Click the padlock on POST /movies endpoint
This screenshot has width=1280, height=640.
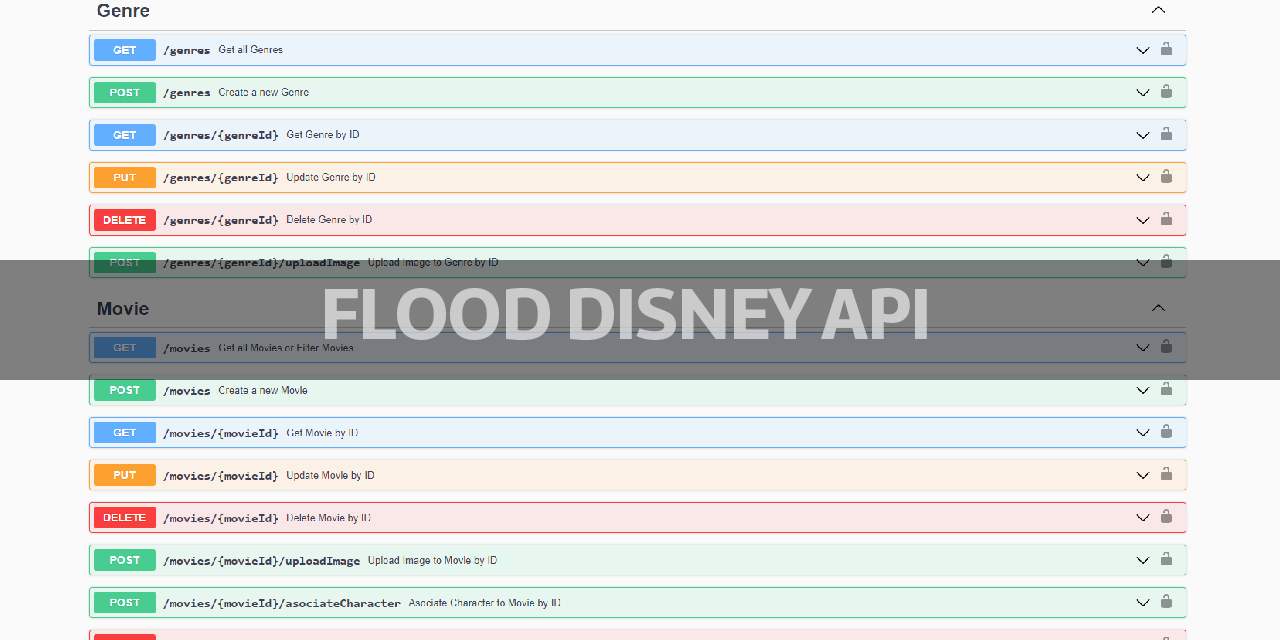tap(1166, 390)
